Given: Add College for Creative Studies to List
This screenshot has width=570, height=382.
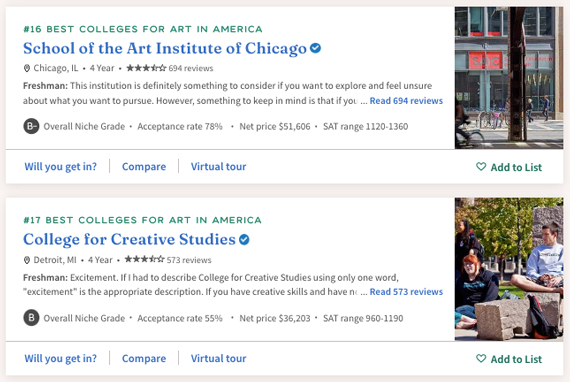Looking at the screenshot, I should pos(509,359).
